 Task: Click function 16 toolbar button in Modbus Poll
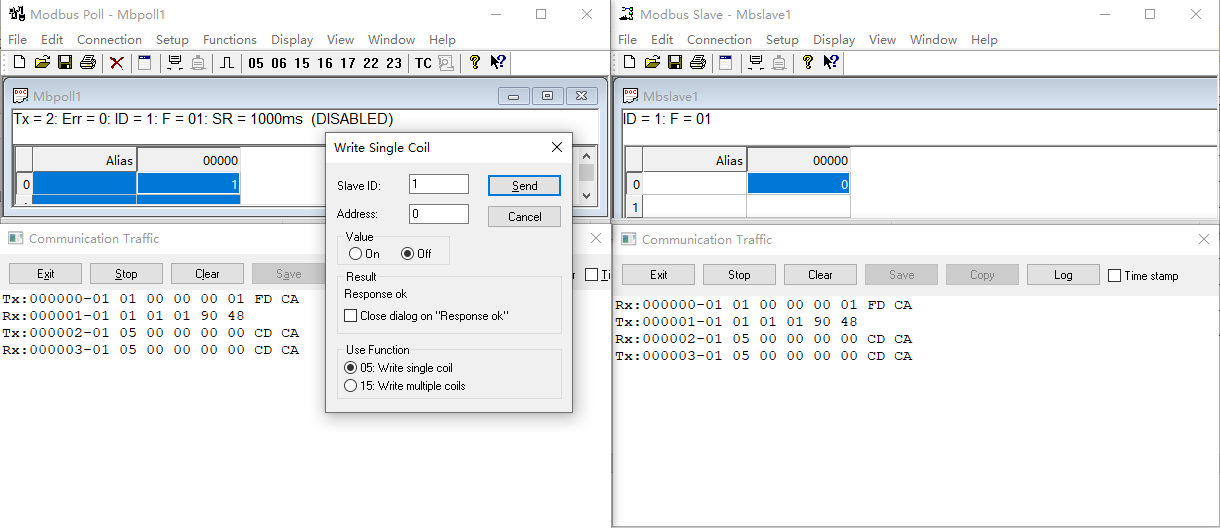[x=325, y=63]
